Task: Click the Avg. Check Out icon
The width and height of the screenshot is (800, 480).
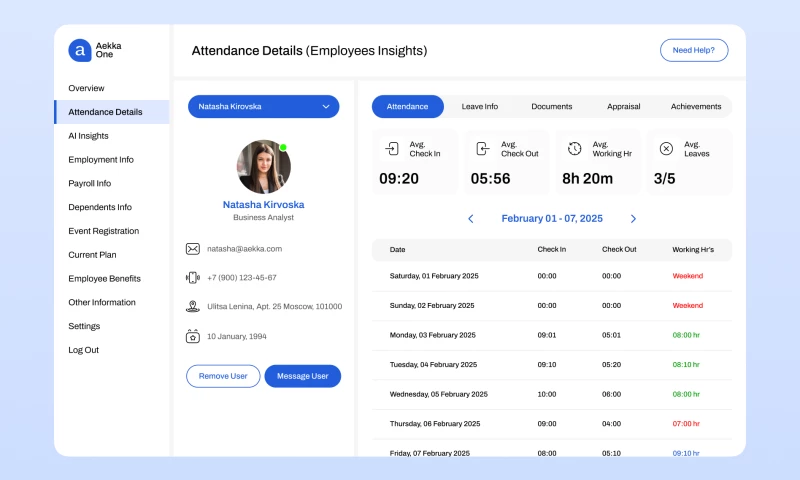Action: click(483, 148)
